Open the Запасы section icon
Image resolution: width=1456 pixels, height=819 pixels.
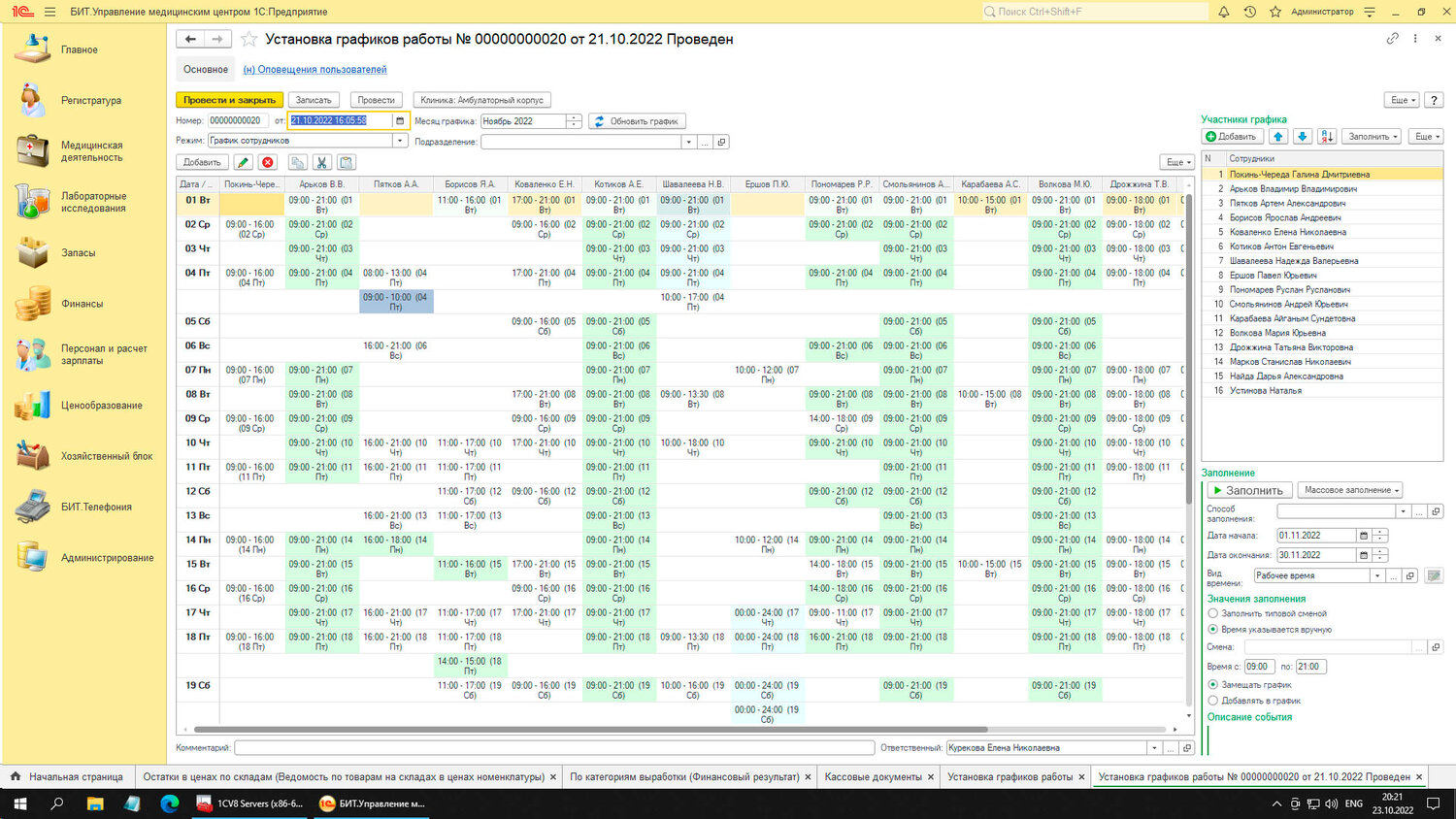(x=33, y=252)
